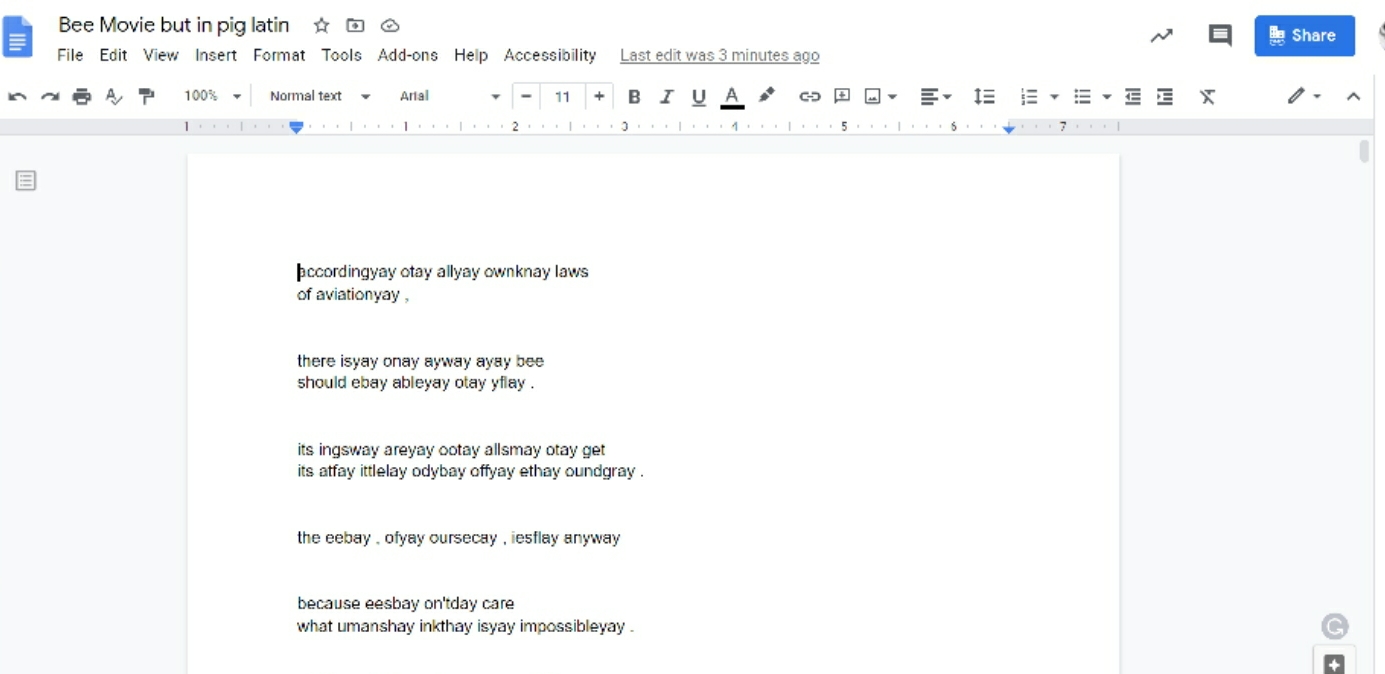Viewport: 1385px width, 674px height.
Task: Toggle bold formatting
Action: point(634,96)
